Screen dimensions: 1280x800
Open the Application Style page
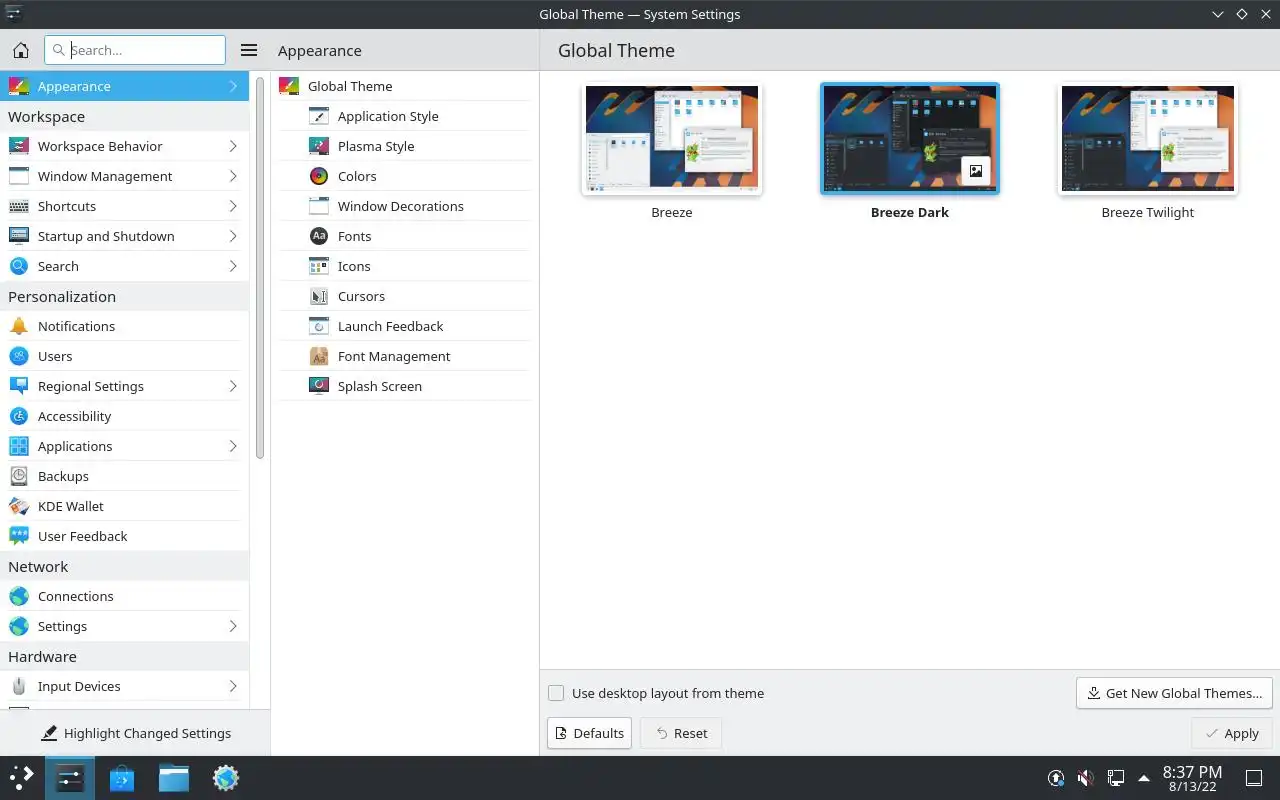[x=404, y=116]
